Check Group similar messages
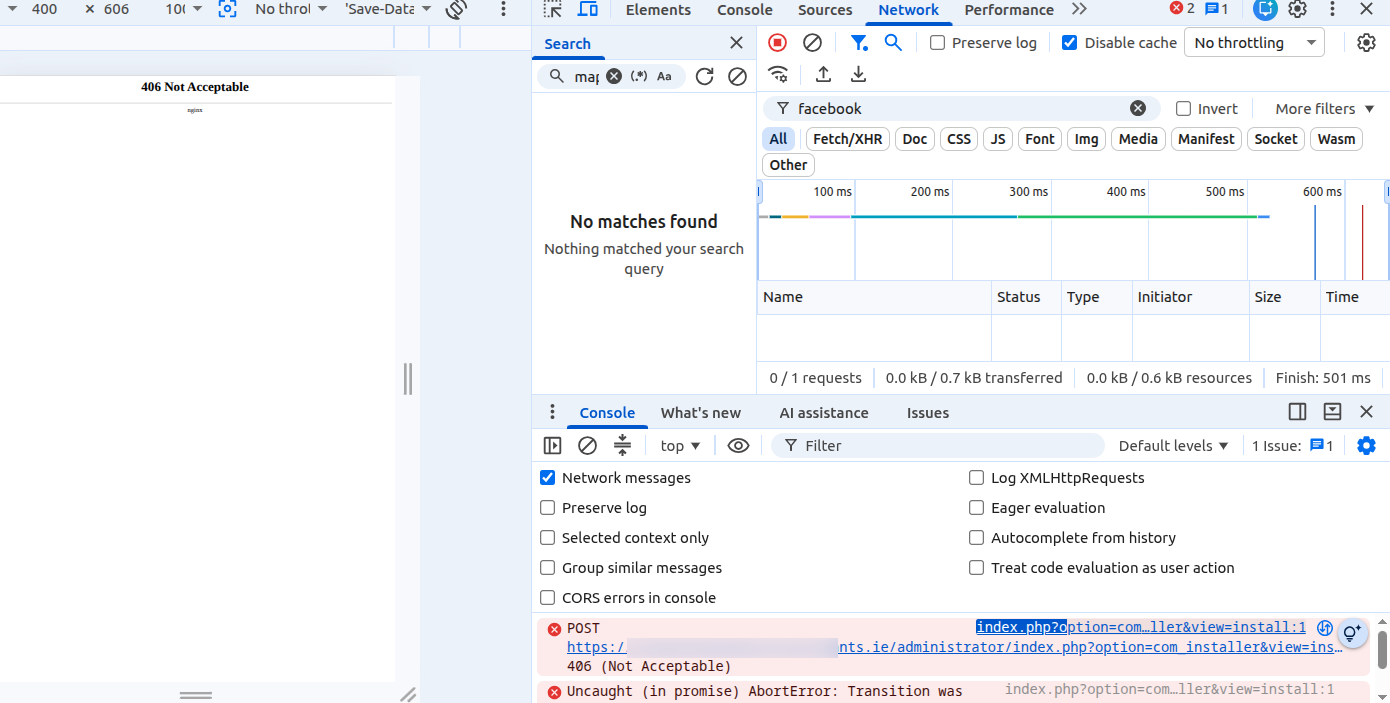This screenshot has width=1390, height=703. 547,568
